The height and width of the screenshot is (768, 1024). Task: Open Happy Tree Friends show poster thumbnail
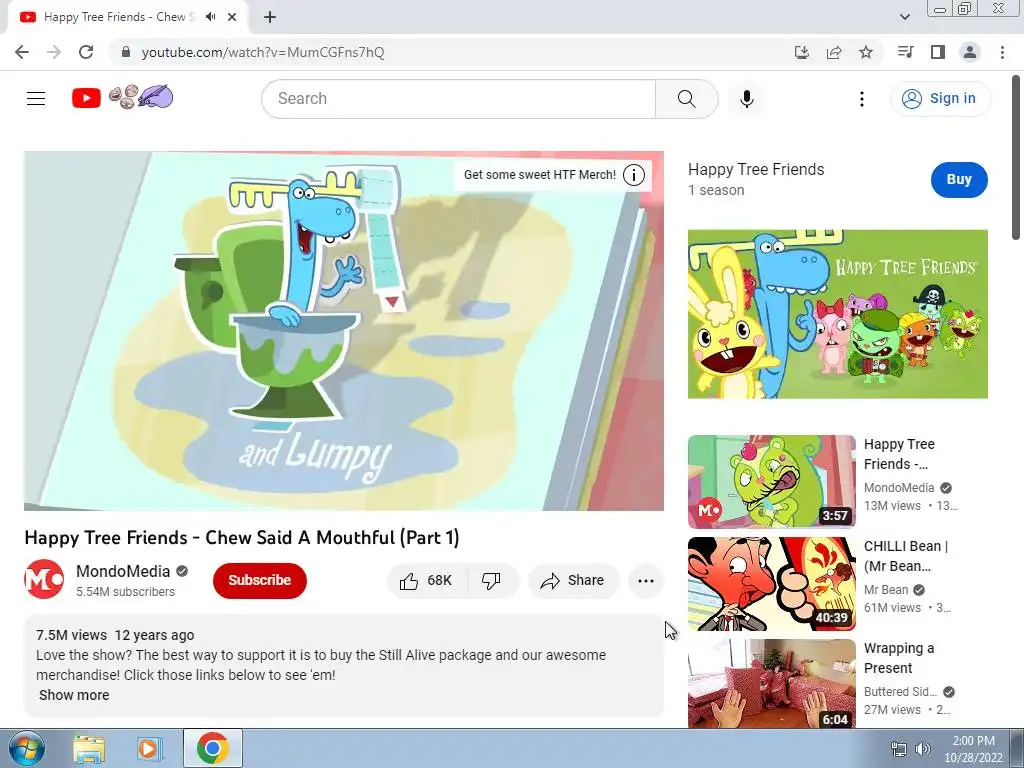click(x=837, y=314)
